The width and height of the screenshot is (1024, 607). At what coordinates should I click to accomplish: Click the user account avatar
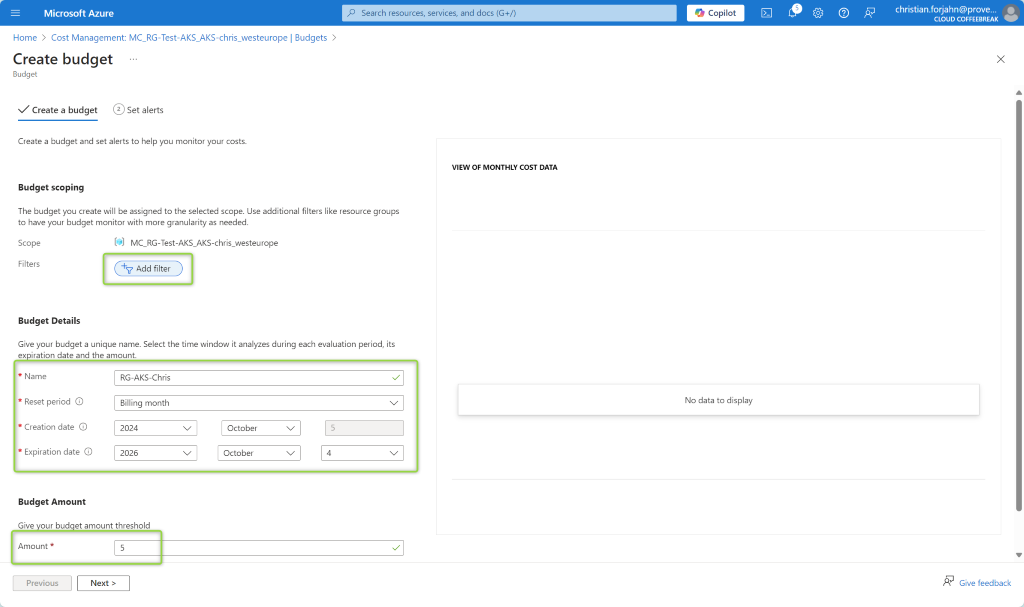[1010, 13]
